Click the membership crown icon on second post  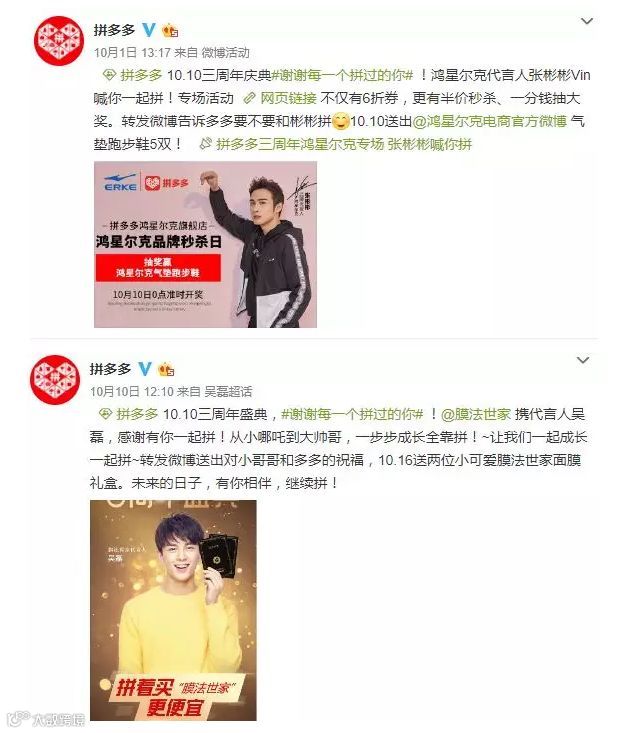pos(166,370)
